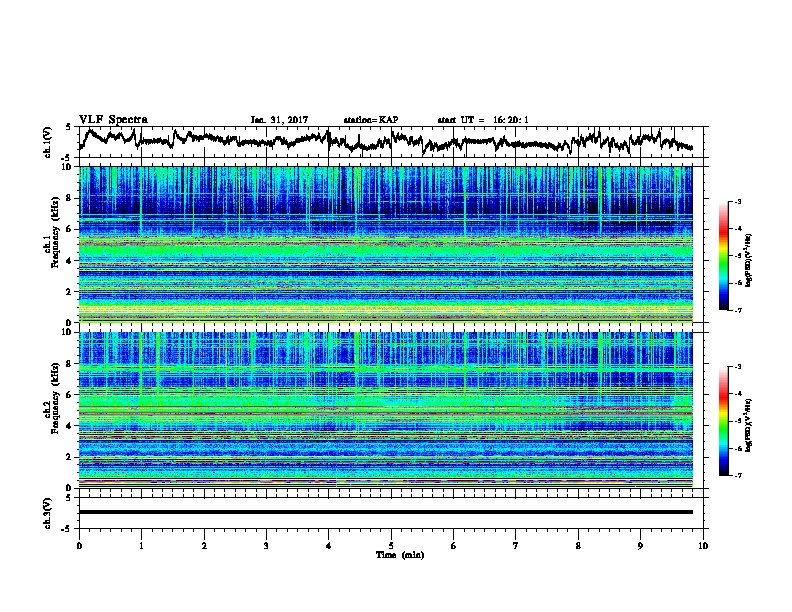Click the ch.1 color scale bar

(723, 256)
